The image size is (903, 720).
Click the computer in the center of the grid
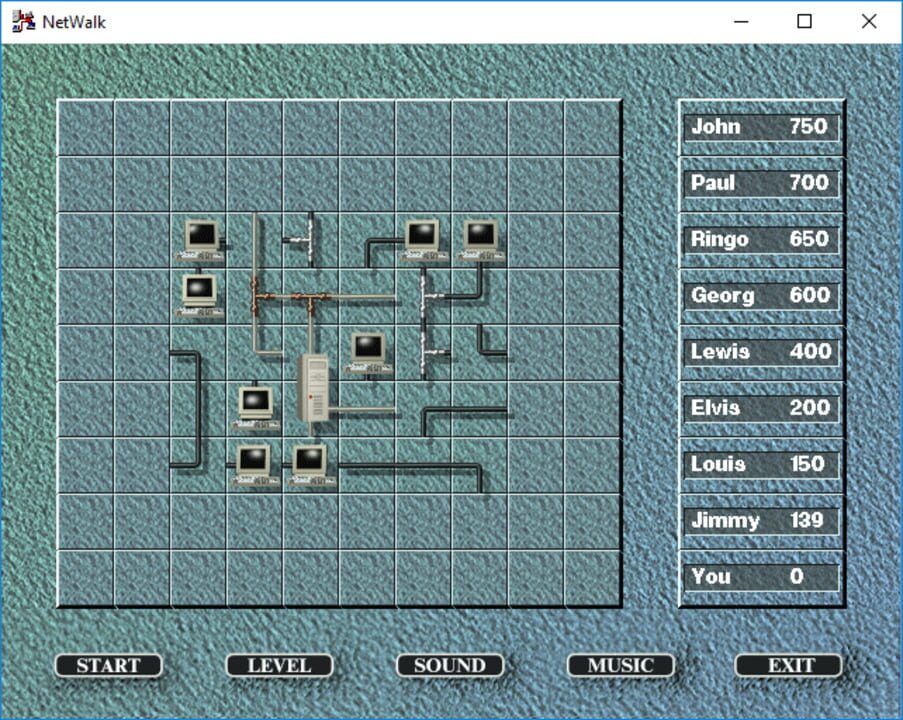(368, 350)
